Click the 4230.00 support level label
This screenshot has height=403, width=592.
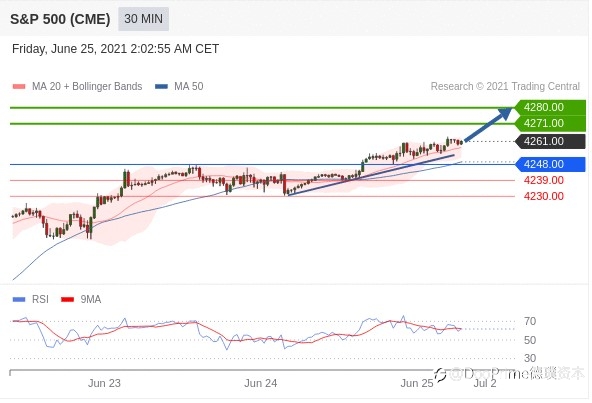tap(544, 196)
